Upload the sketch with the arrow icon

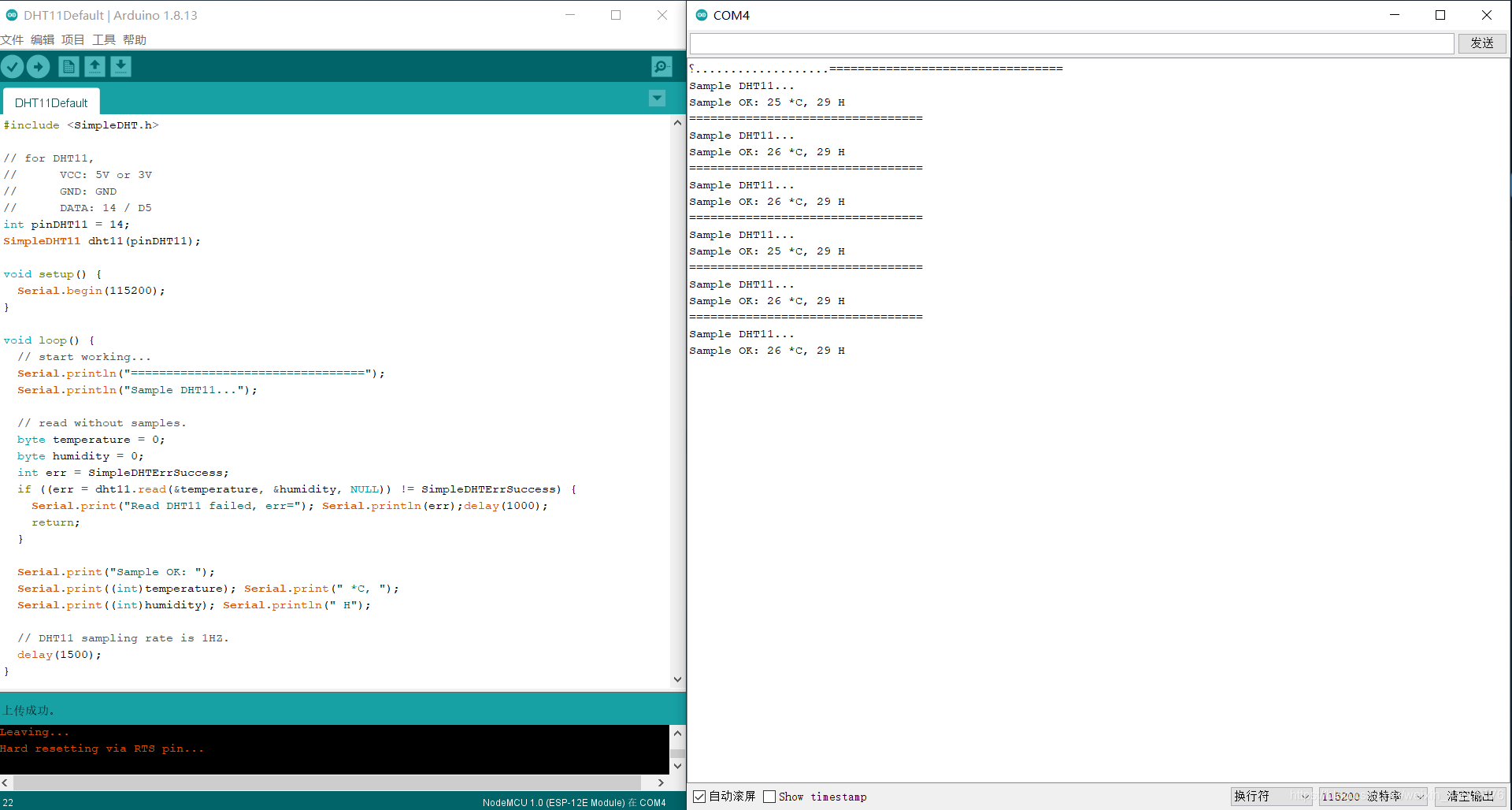pos(38,67)
